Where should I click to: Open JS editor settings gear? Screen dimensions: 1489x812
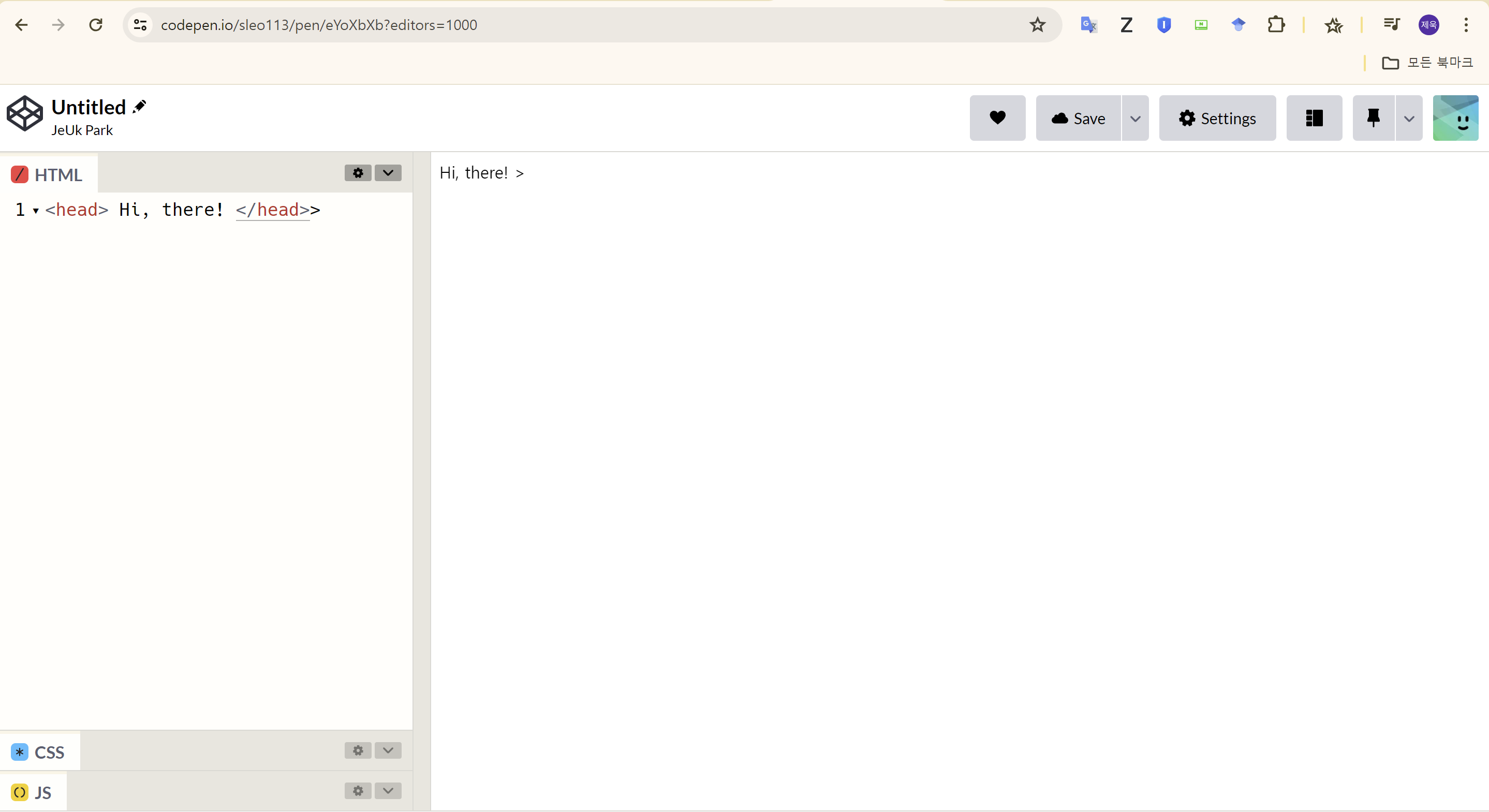pyautogui.click(x=358, y=791)
